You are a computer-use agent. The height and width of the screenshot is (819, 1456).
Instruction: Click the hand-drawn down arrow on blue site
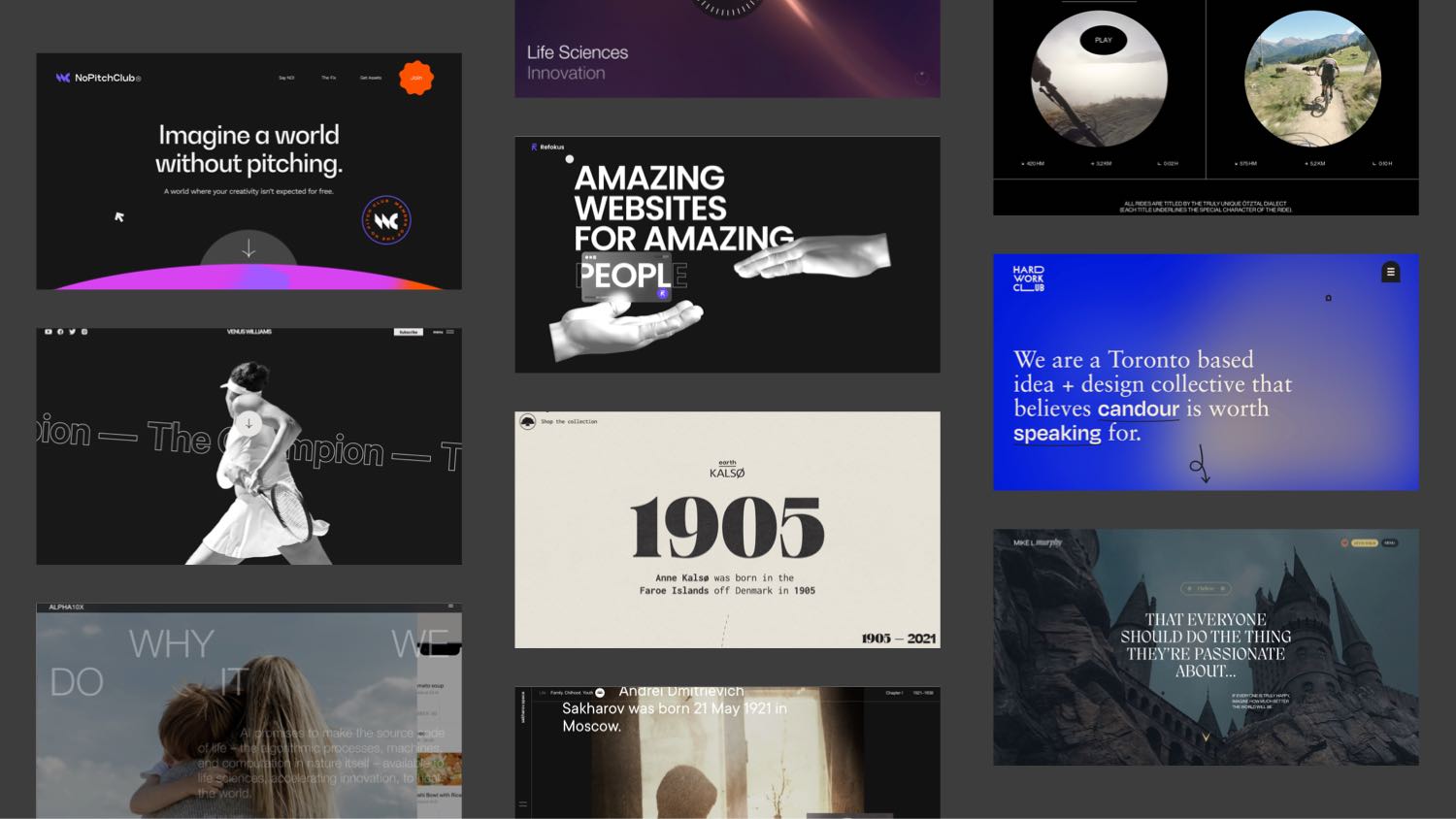tap(1200, 465)
